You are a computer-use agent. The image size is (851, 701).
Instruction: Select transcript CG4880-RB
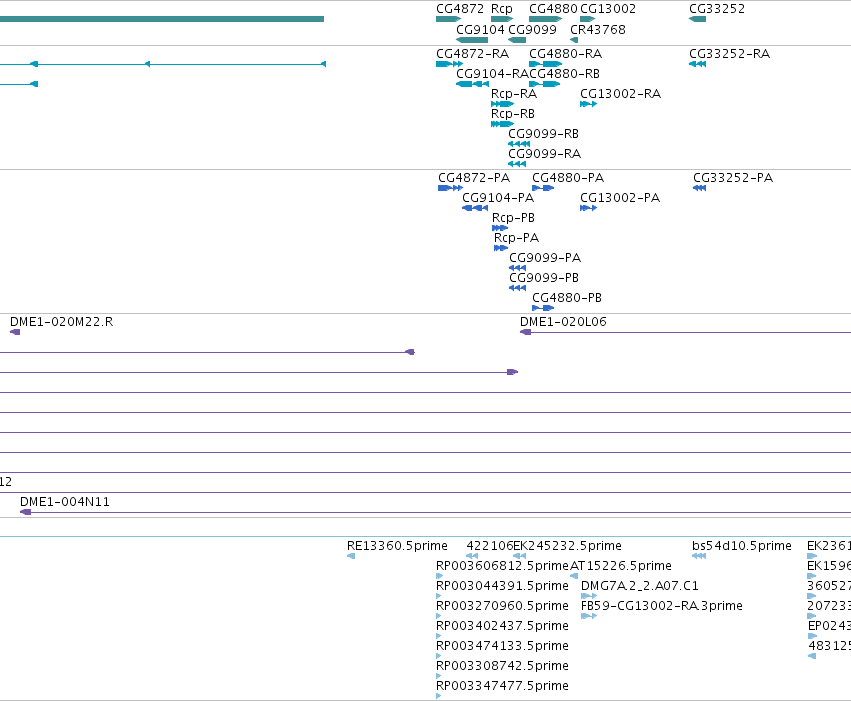(x=564, y=73)
